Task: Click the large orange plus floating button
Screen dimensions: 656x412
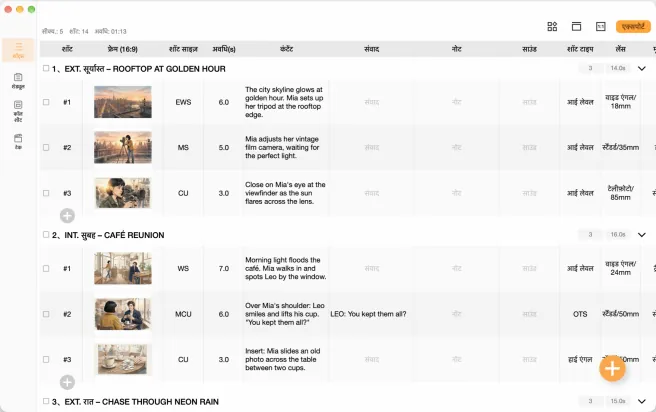Action: click(x=612, y=368)
